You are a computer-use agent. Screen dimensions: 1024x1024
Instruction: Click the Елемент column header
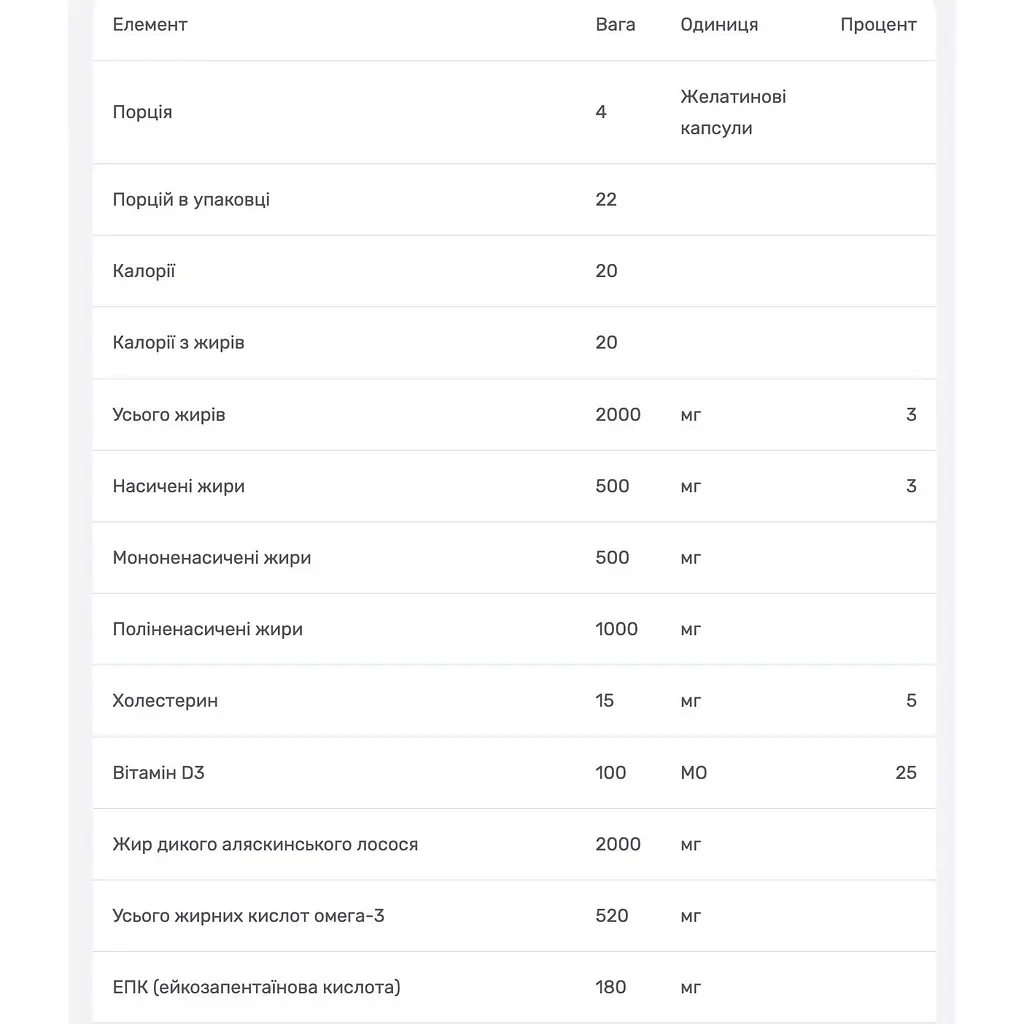[x=150, y=25]
